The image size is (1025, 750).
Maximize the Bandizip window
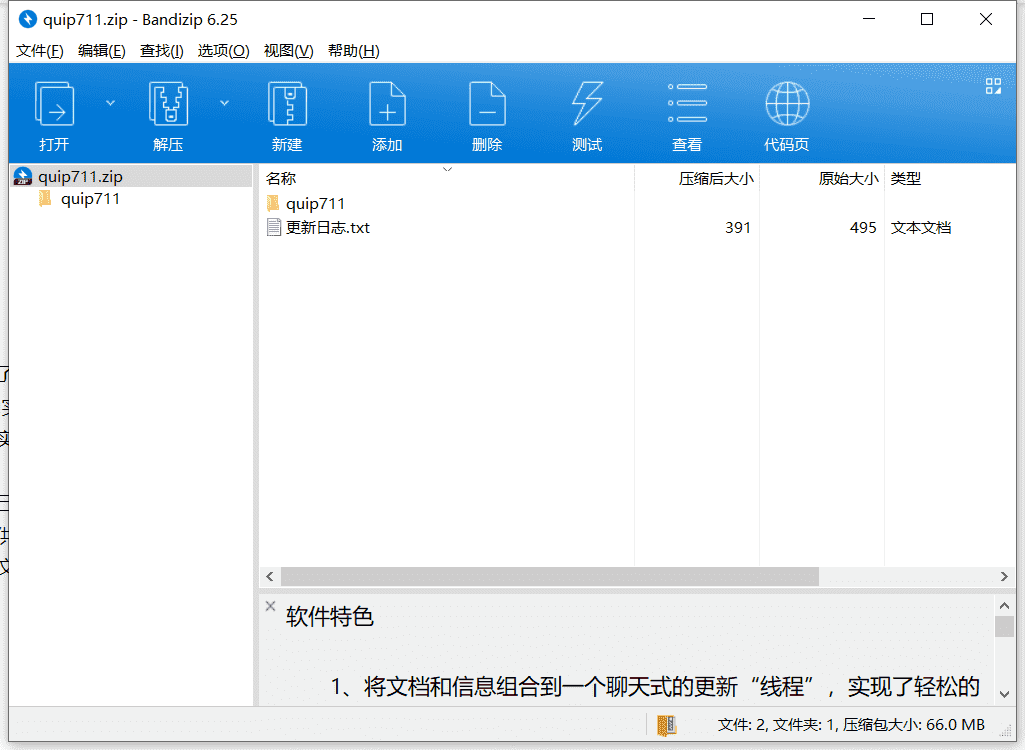point(927,20)
